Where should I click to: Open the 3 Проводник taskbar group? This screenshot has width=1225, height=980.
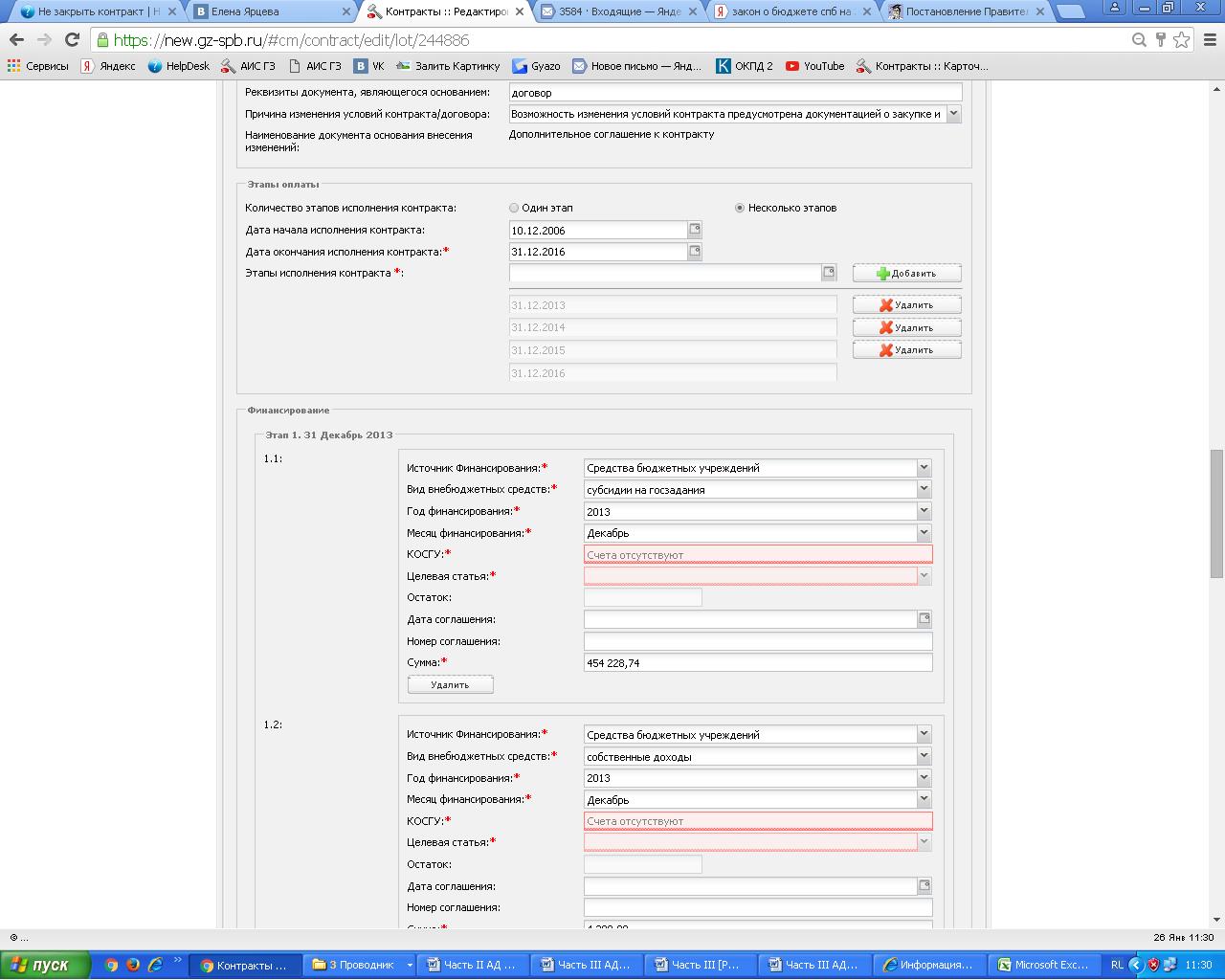pyautogui.click(x=362, y=965)
